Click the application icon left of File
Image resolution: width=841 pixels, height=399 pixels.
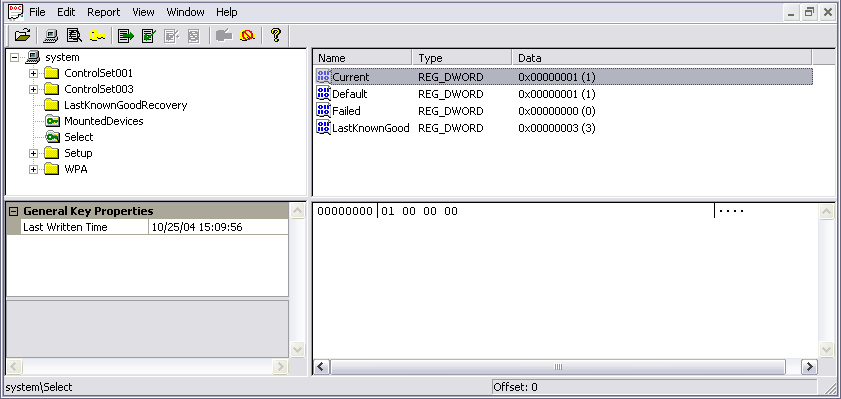pyautogui.click(x=16, y=11)
